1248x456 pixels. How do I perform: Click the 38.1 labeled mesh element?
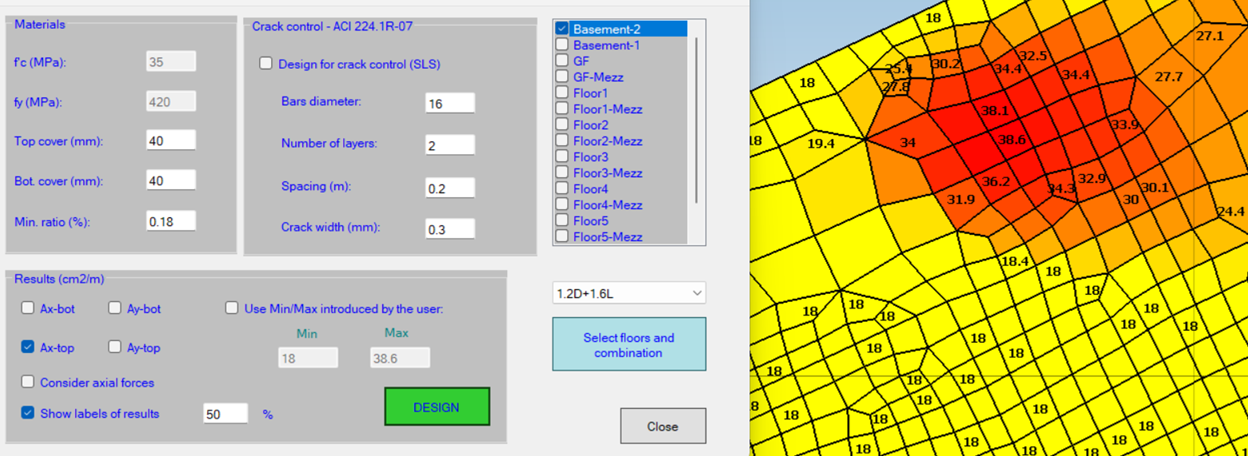[994, 111]
